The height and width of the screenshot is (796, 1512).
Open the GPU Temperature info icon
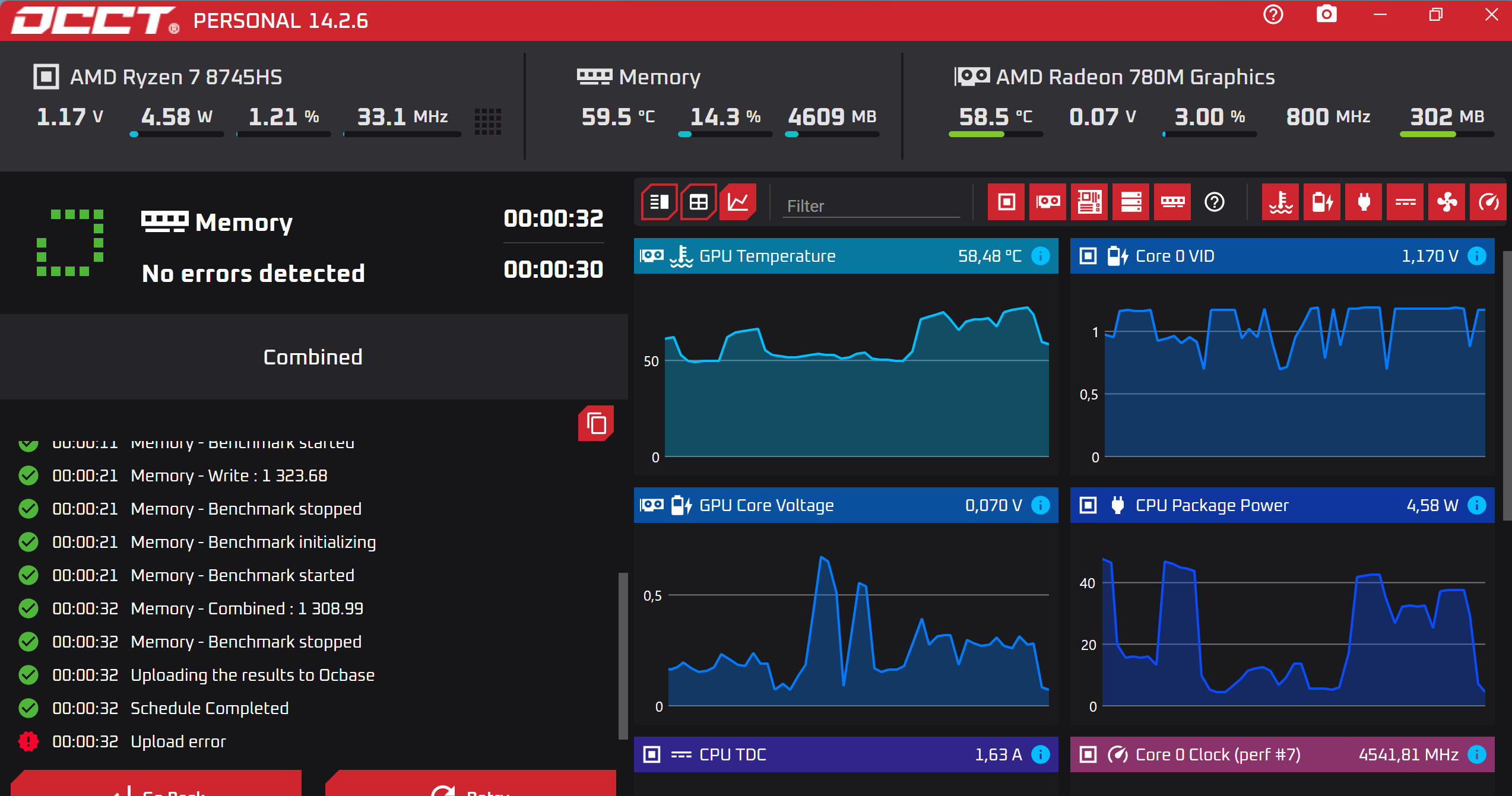tap(1041, 256)
